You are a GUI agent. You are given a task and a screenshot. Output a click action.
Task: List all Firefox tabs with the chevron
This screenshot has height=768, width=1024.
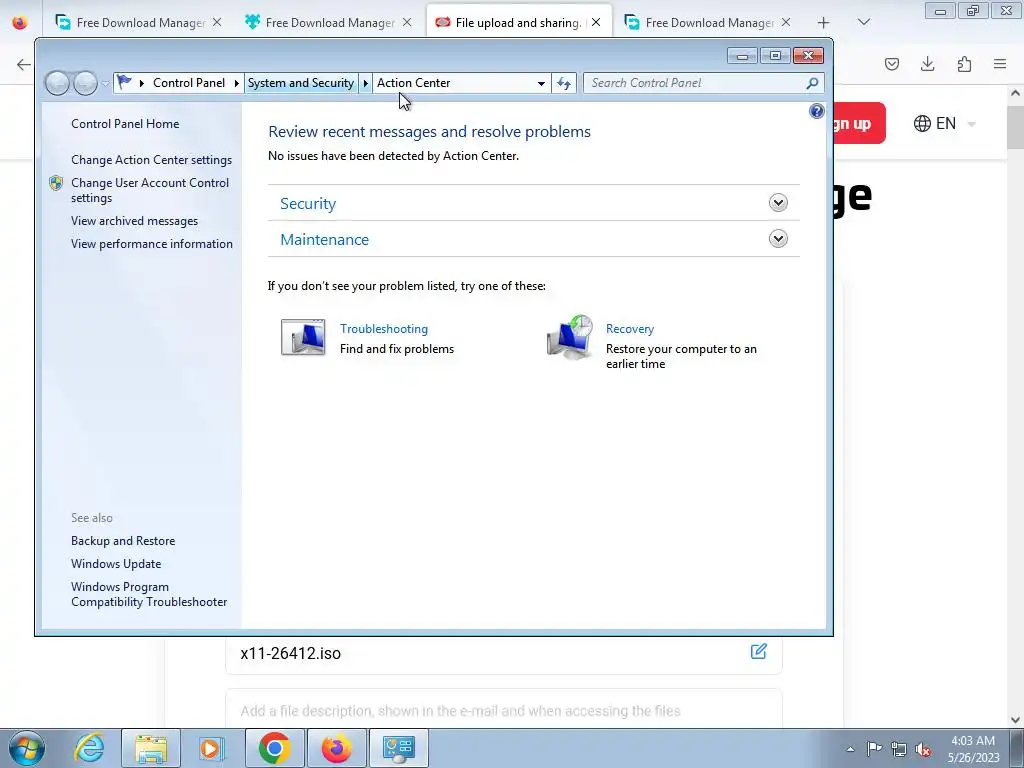tap(863, 22)
